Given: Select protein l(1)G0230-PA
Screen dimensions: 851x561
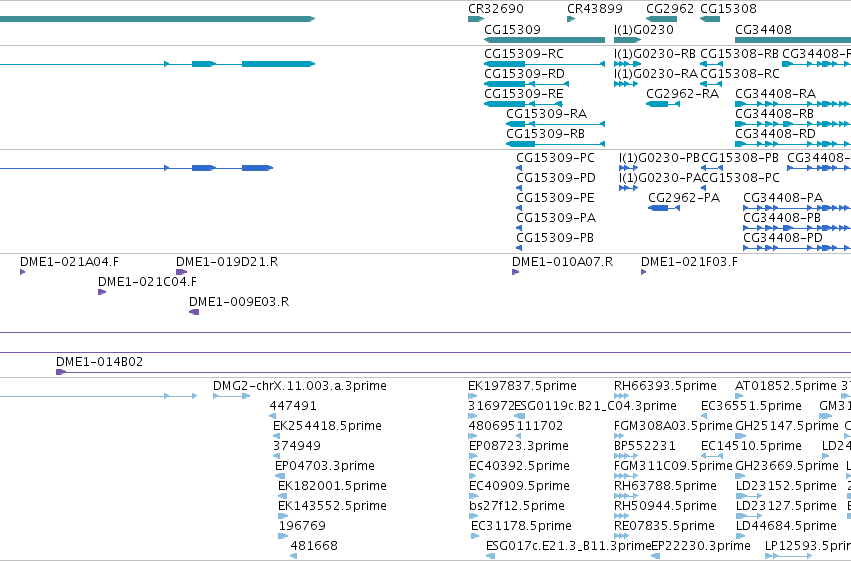Looking at the screenshot, I should pyautogui.click(x=628, y=188).
